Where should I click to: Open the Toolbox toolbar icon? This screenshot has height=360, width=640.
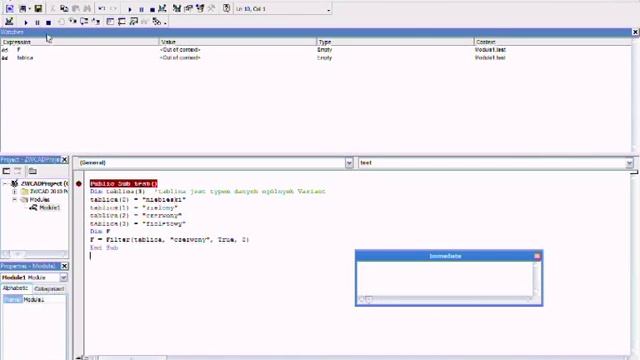[211, 8]
